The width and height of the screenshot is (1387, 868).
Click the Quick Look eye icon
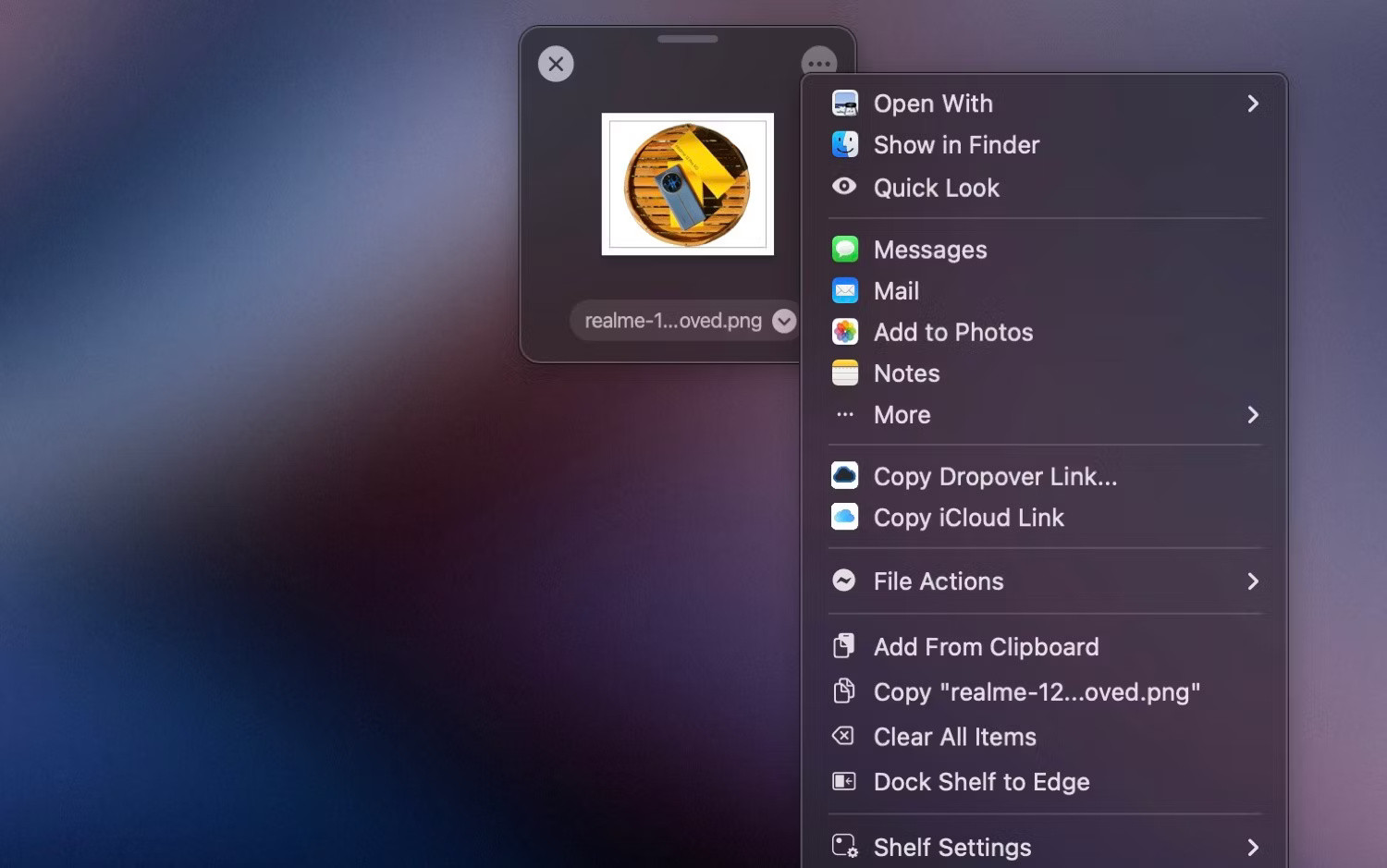(x=844, y=186)
